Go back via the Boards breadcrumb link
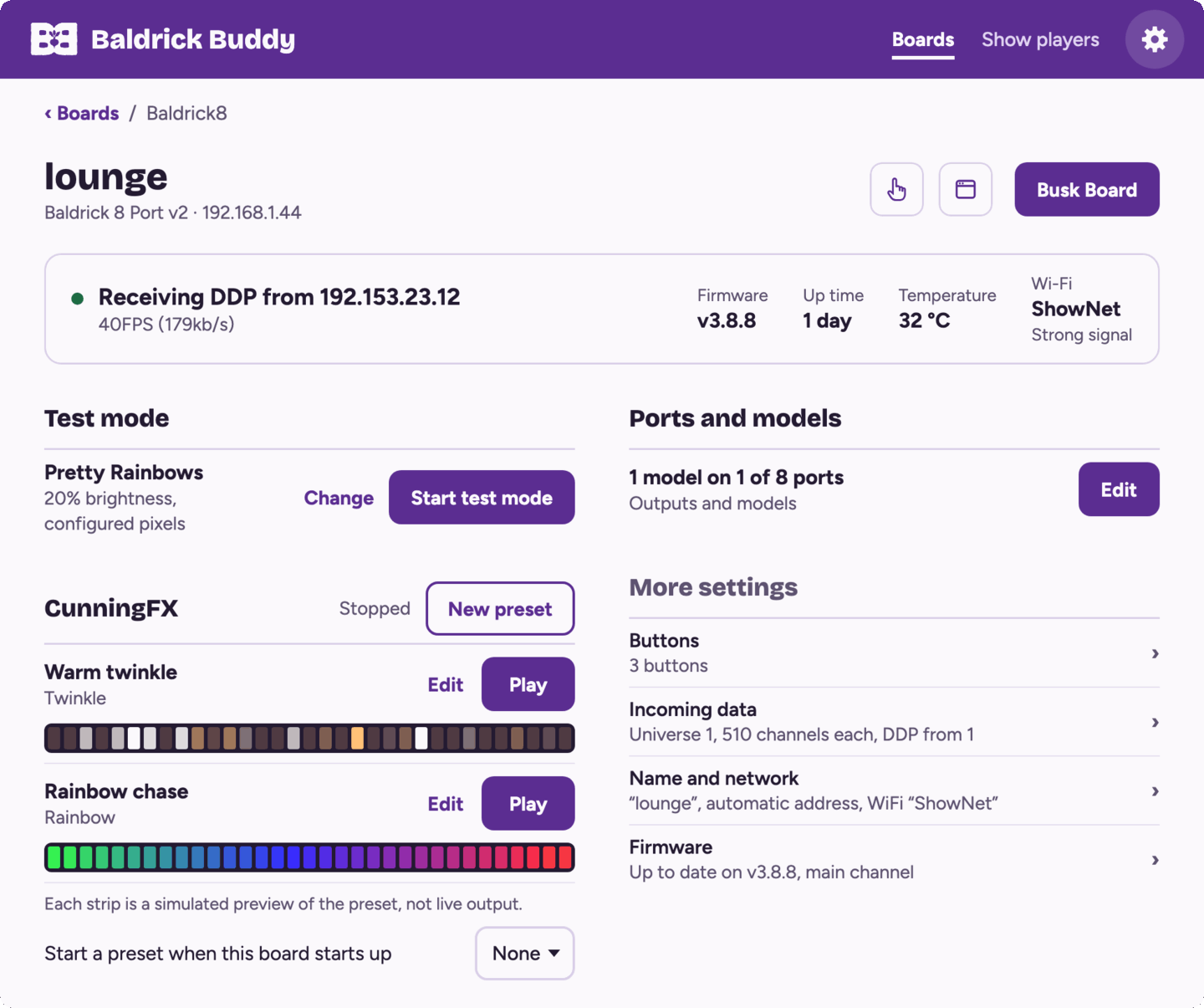Image resolution: width=1204 pixels, height=1008 pixels. [x=82, y=113]
